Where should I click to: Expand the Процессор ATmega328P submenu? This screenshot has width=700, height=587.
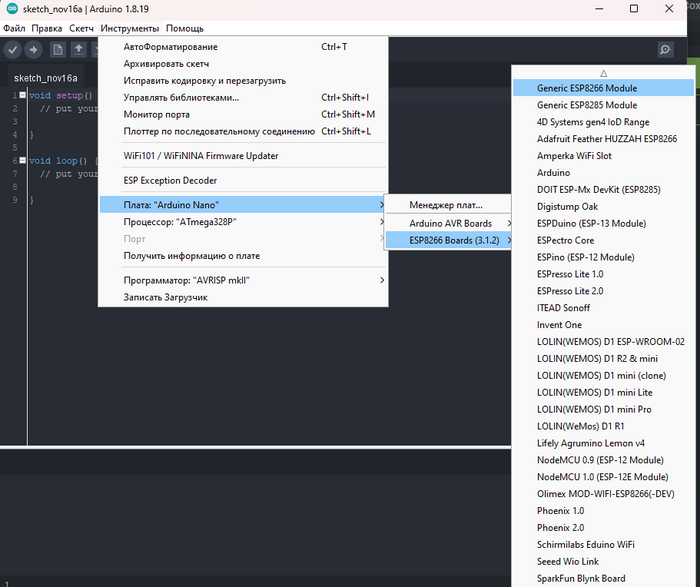coord(243,222)
